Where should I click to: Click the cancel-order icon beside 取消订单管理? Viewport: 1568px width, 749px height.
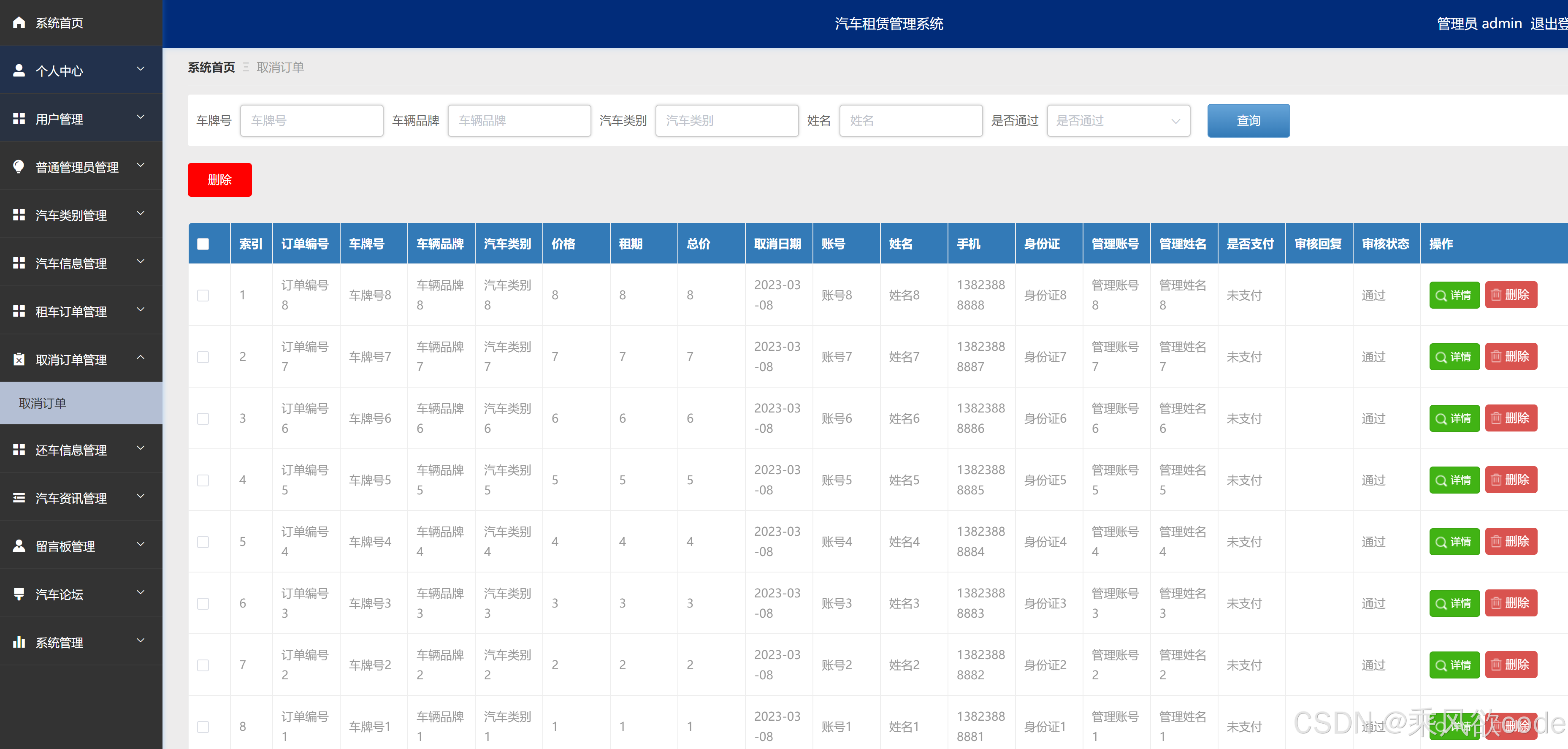[x=19, y=359]
